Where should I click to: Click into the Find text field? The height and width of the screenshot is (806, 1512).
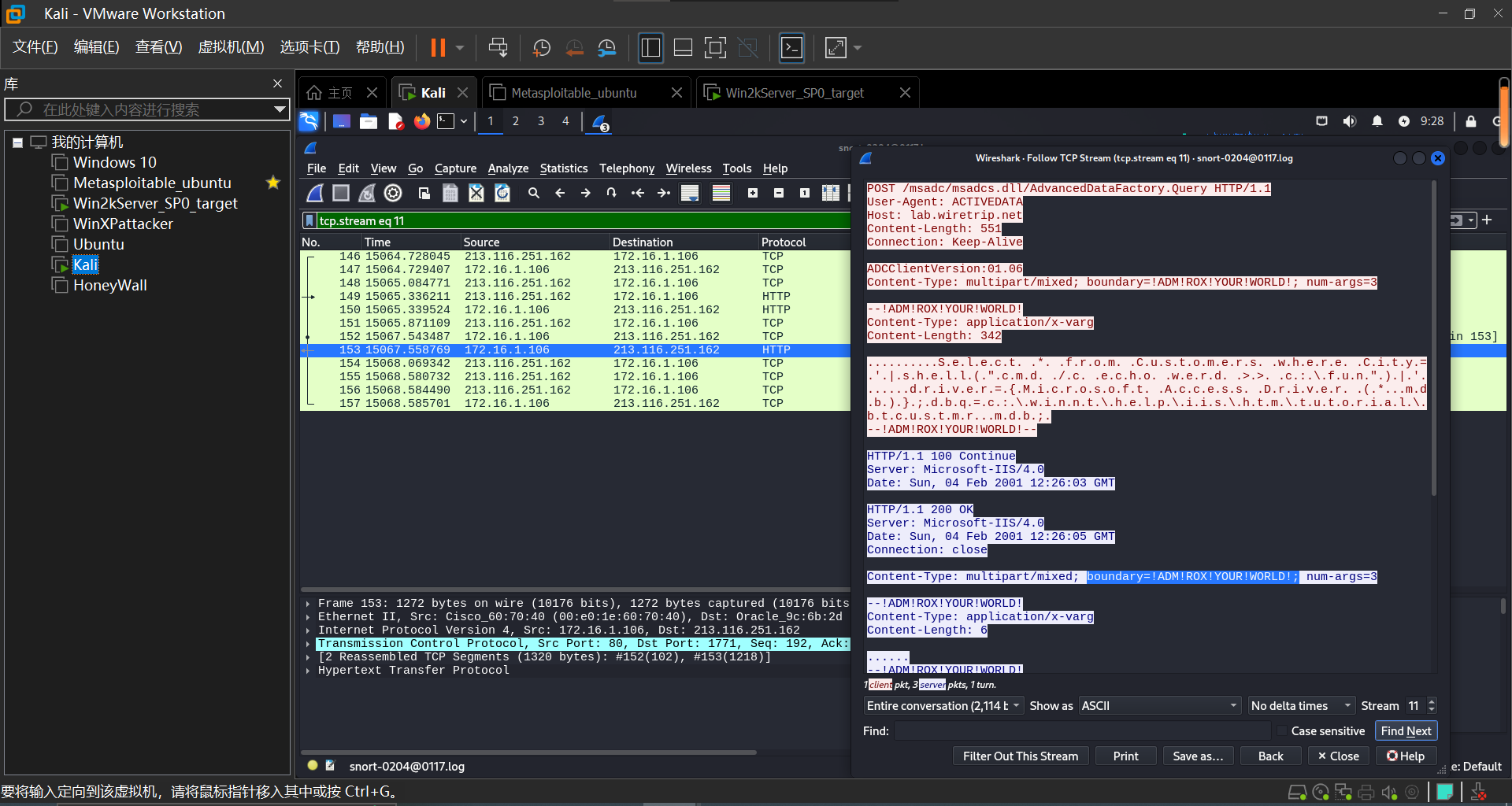(1082, 731)
